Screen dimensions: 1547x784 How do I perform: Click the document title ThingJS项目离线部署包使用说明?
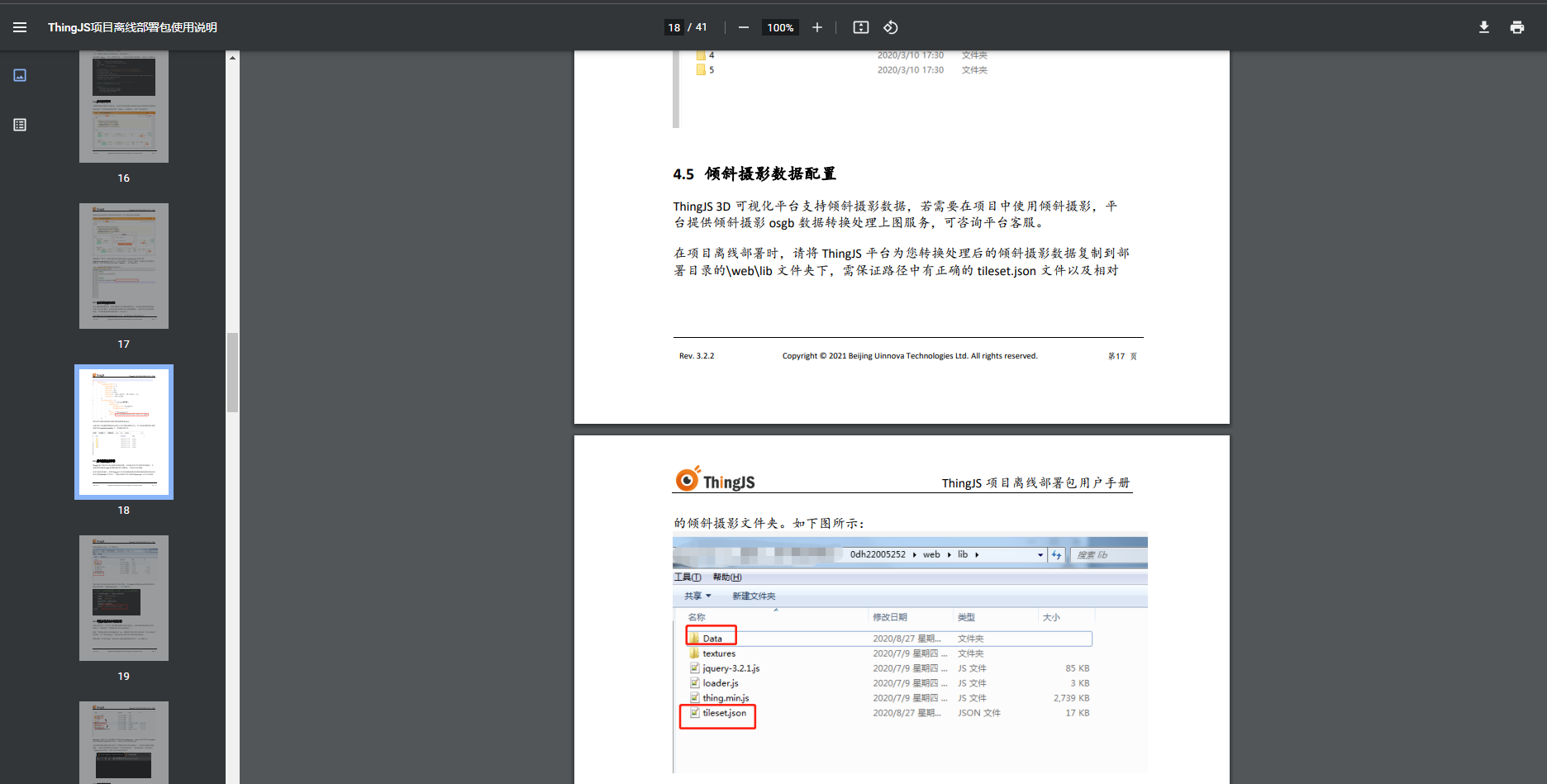pos(132,27)
